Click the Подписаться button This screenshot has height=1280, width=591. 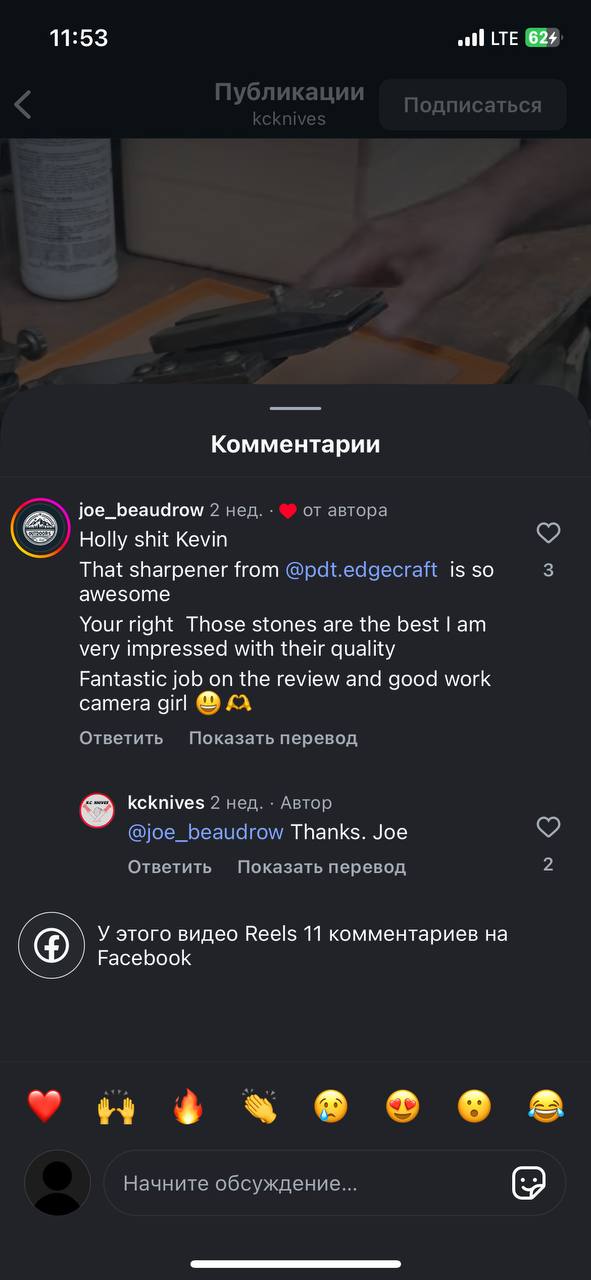pos(473,105)
